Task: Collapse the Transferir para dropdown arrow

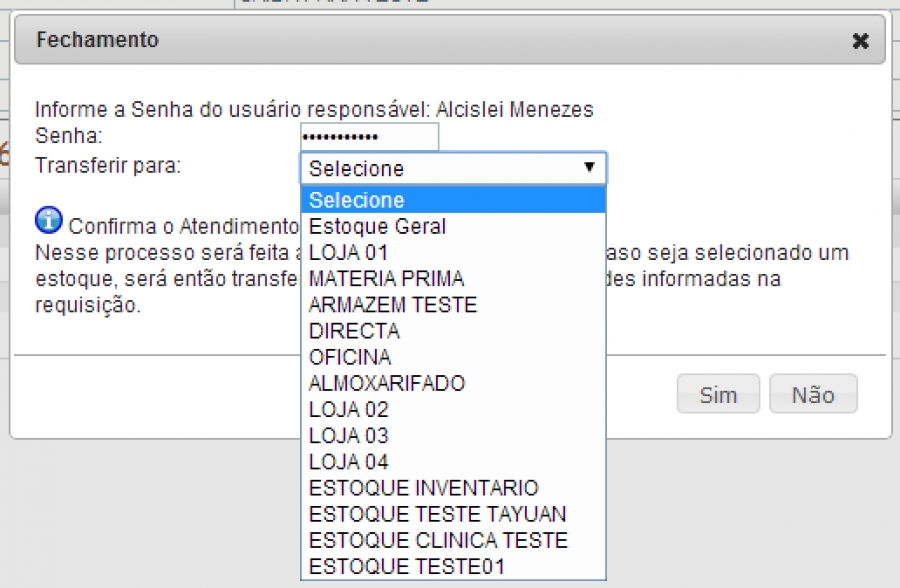Action: [590, 168]
